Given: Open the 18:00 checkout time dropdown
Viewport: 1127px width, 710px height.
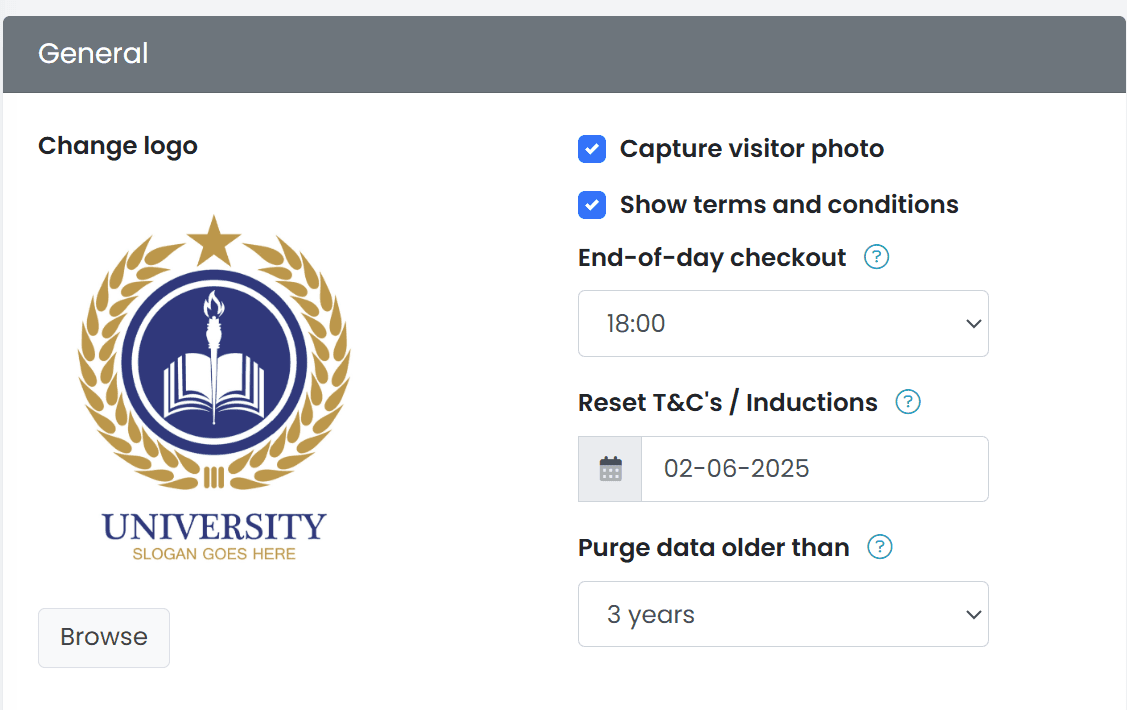Looking at the screenshot, I should point(783,323).
